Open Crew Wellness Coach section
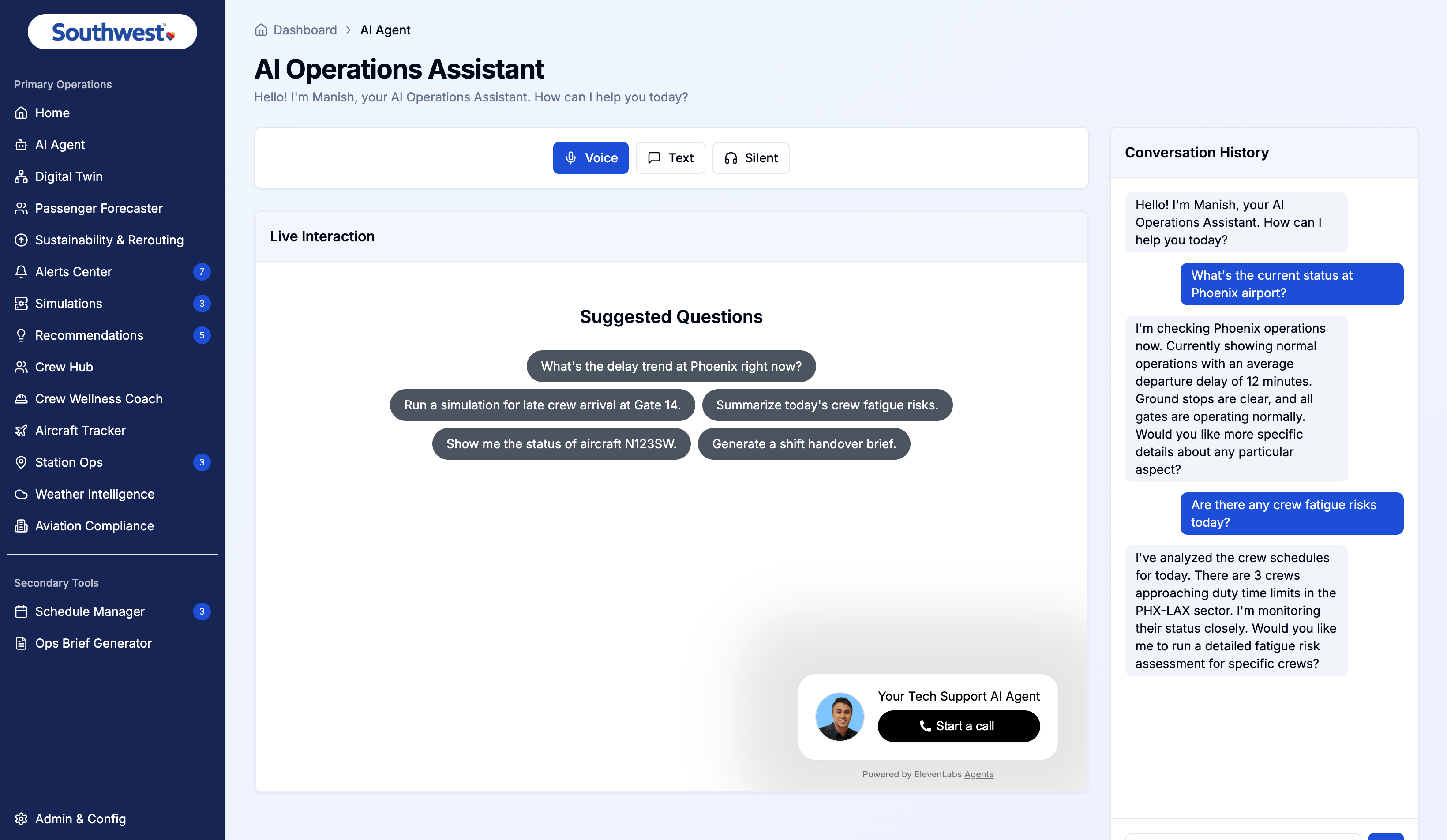Image resolution: width=1447 pixels, height=840 pixels. tap(112, 399)
